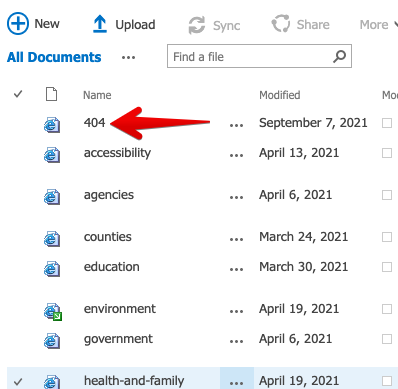This screenshot has width=398, height=389.
Task: Tick the checkbox in the environment row
Action: coord(387,309)
